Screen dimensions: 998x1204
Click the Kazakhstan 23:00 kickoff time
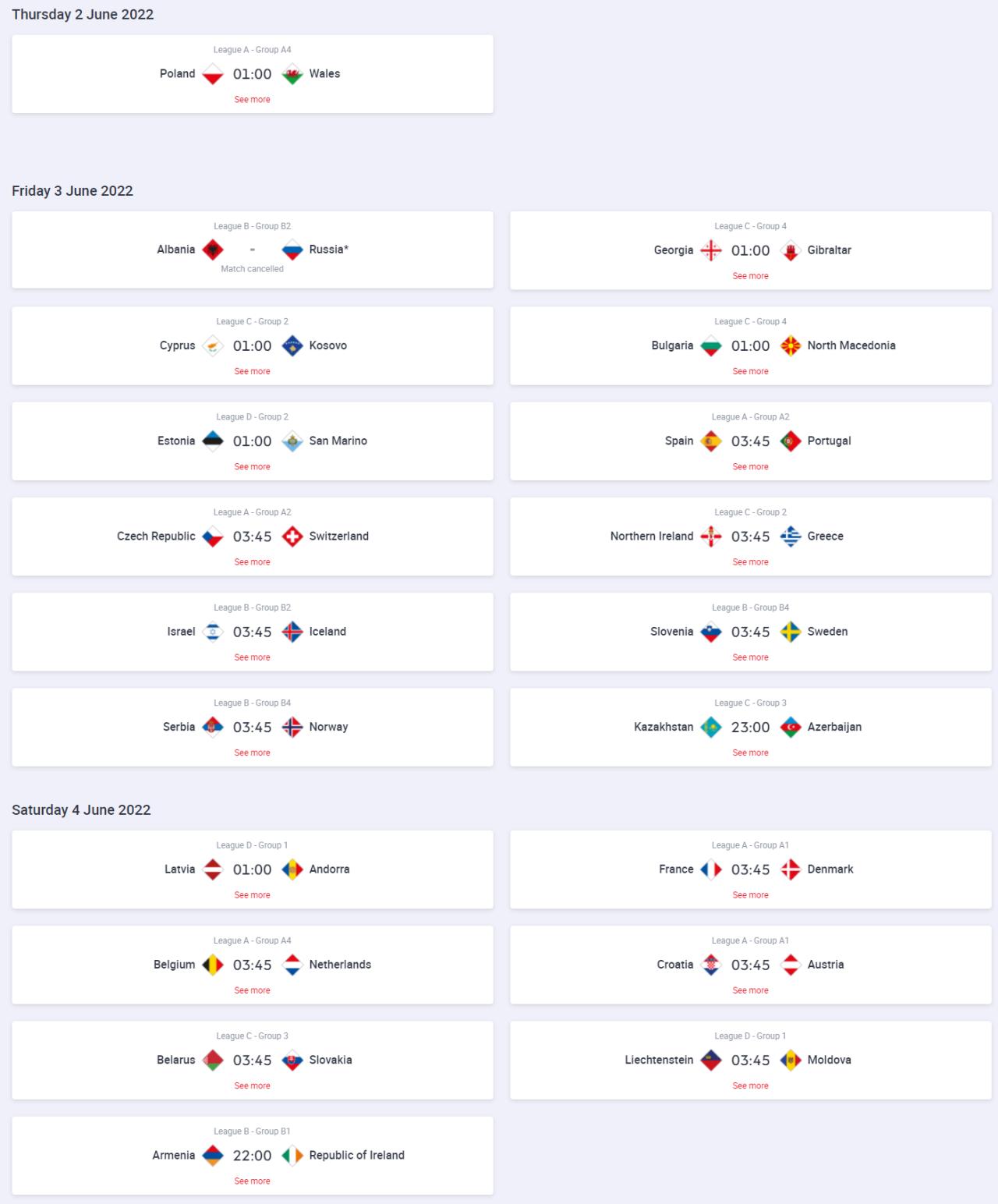[x=750, y=728]
